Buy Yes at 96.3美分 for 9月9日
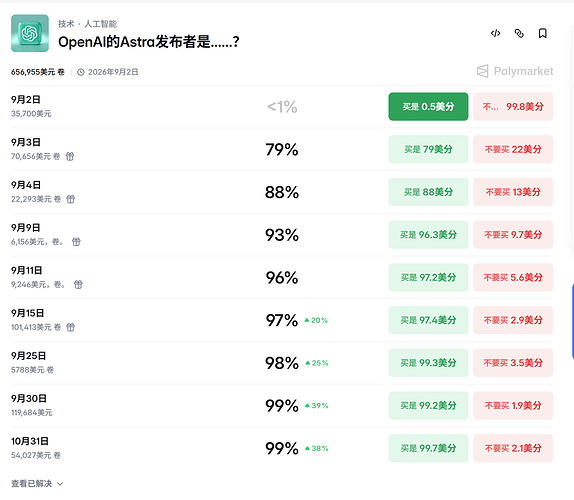 coord(428,235)
